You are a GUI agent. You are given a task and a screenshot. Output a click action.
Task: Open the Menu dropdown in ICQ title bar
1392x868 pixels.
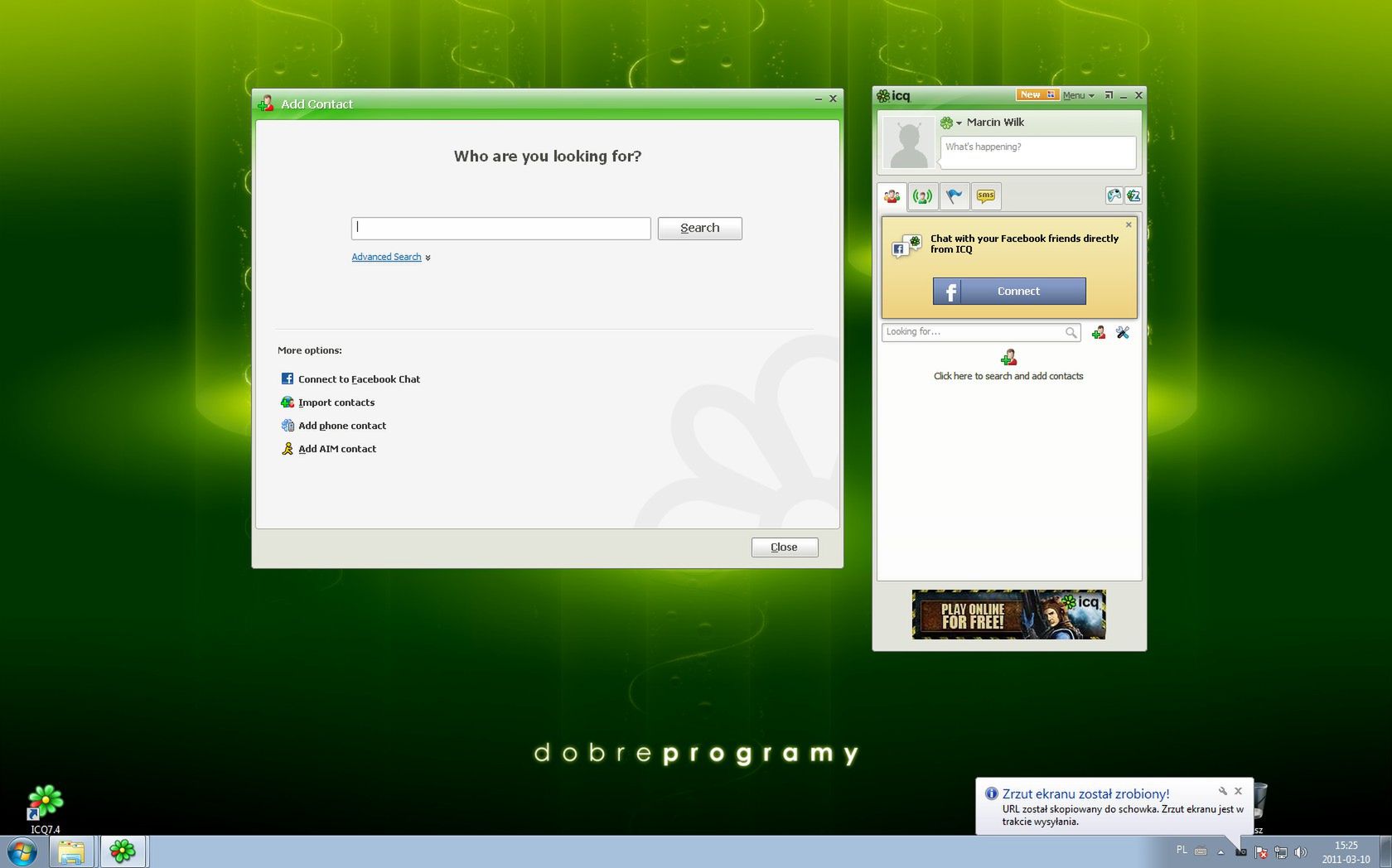pyautogui.click(x=1078, y=95)
